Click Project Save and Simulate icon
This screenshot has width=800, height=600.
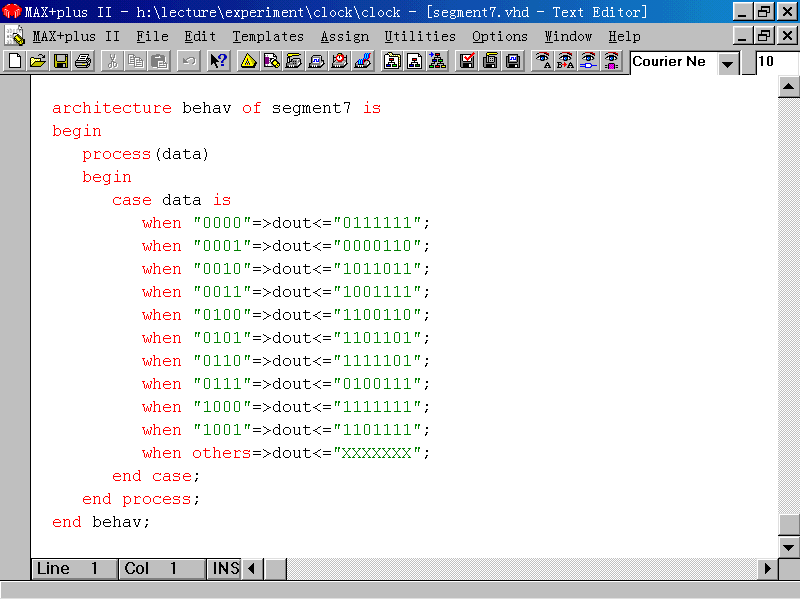[x=513, y=61]
